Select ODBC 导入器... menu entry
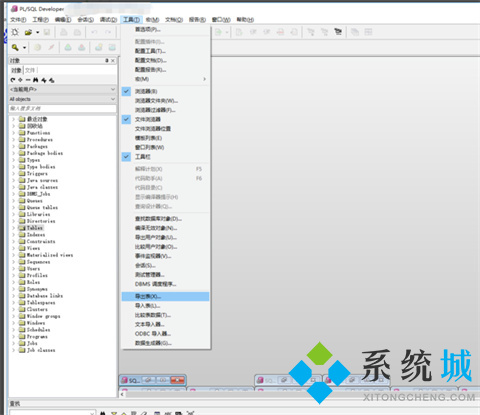Viewport: 480px width, 415px height. [165, 334]
